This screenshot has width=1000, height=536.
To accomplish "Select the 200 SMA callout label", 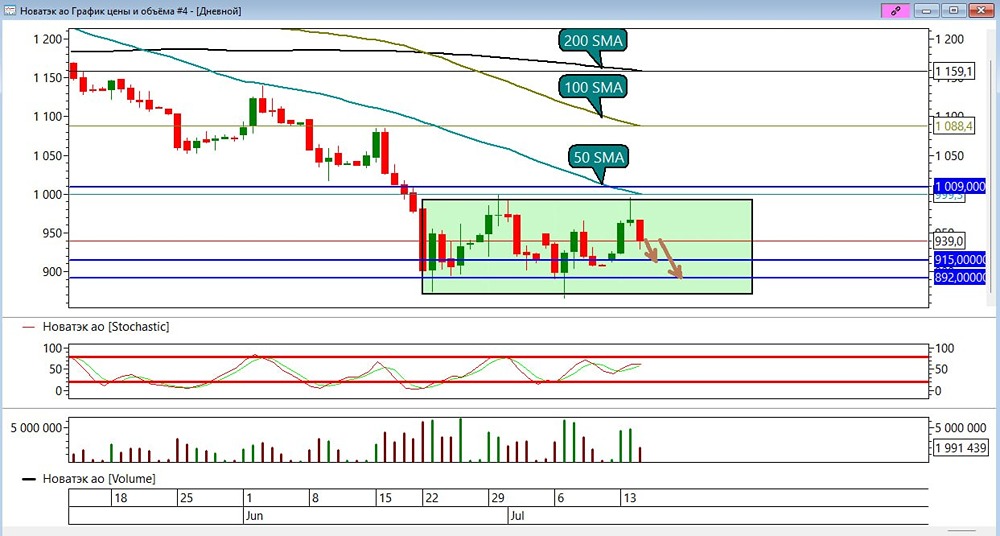I will click(592, 41).
